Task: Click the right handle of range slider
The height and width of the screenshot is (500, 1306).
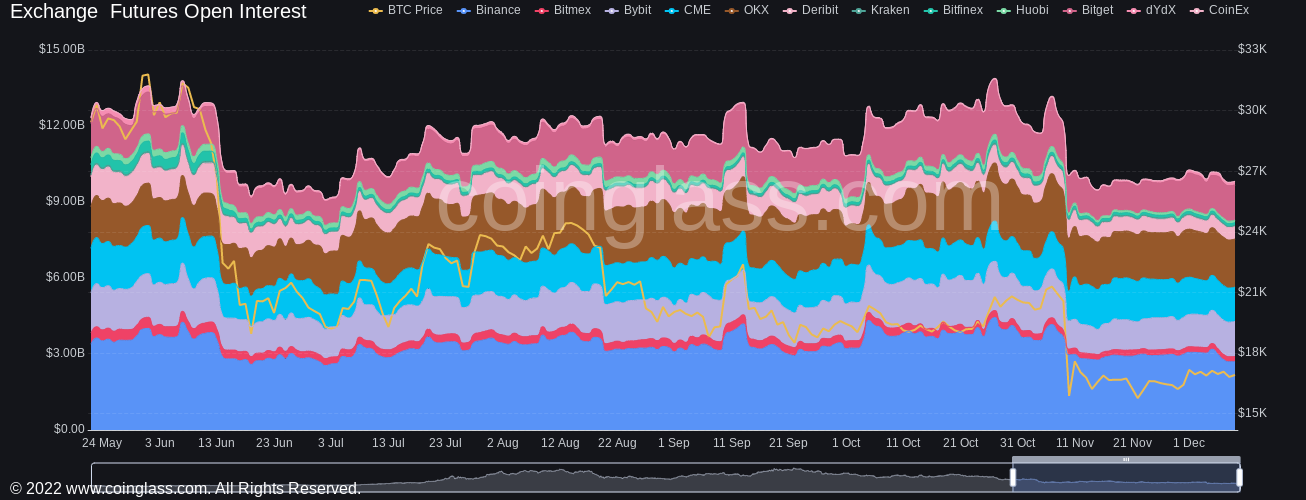Action: (1240, 478)
